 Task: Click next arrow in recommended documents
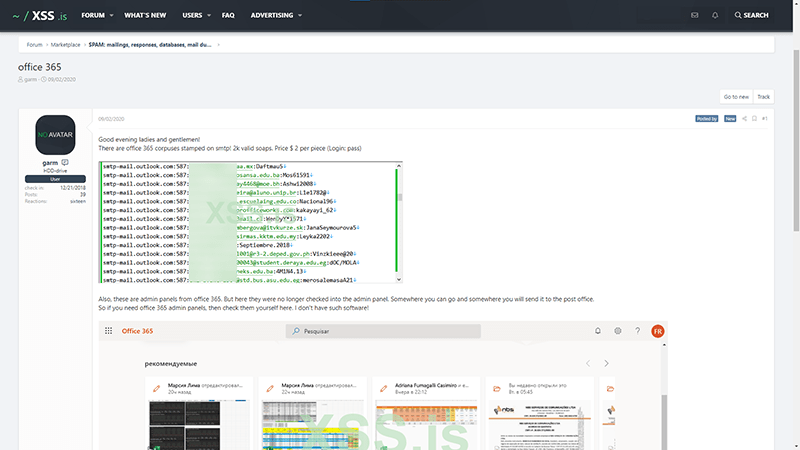click(606, 363)
